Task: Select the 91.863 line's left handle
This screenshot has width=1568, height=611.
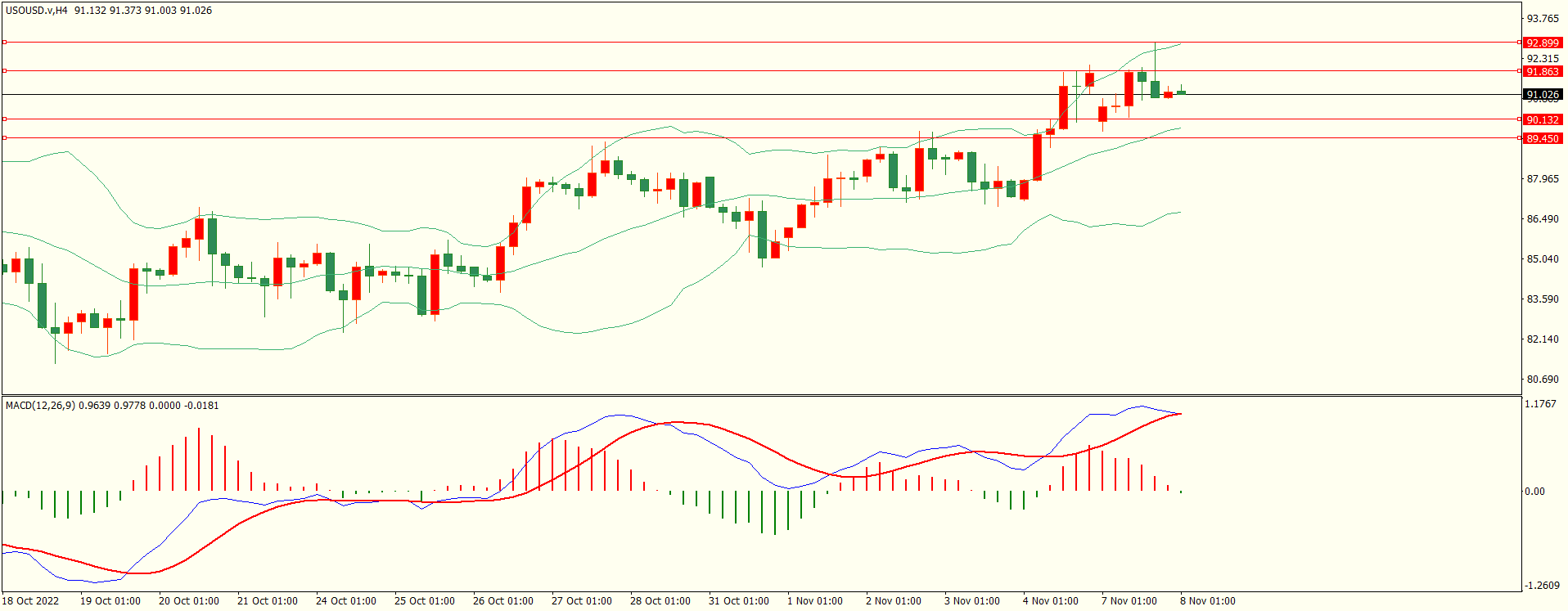Action: point(4,71)
